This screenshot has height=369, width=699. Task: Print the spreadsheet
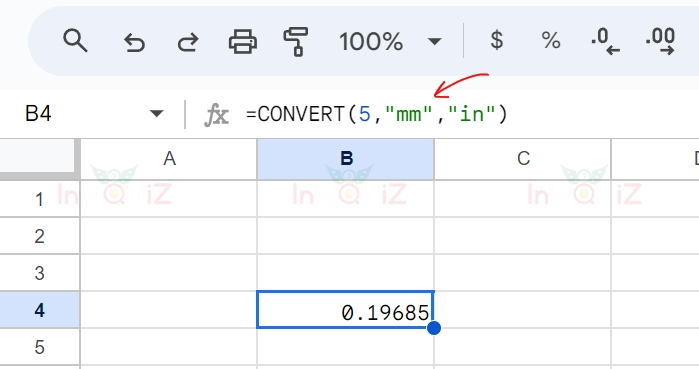[x=243, y=42]
